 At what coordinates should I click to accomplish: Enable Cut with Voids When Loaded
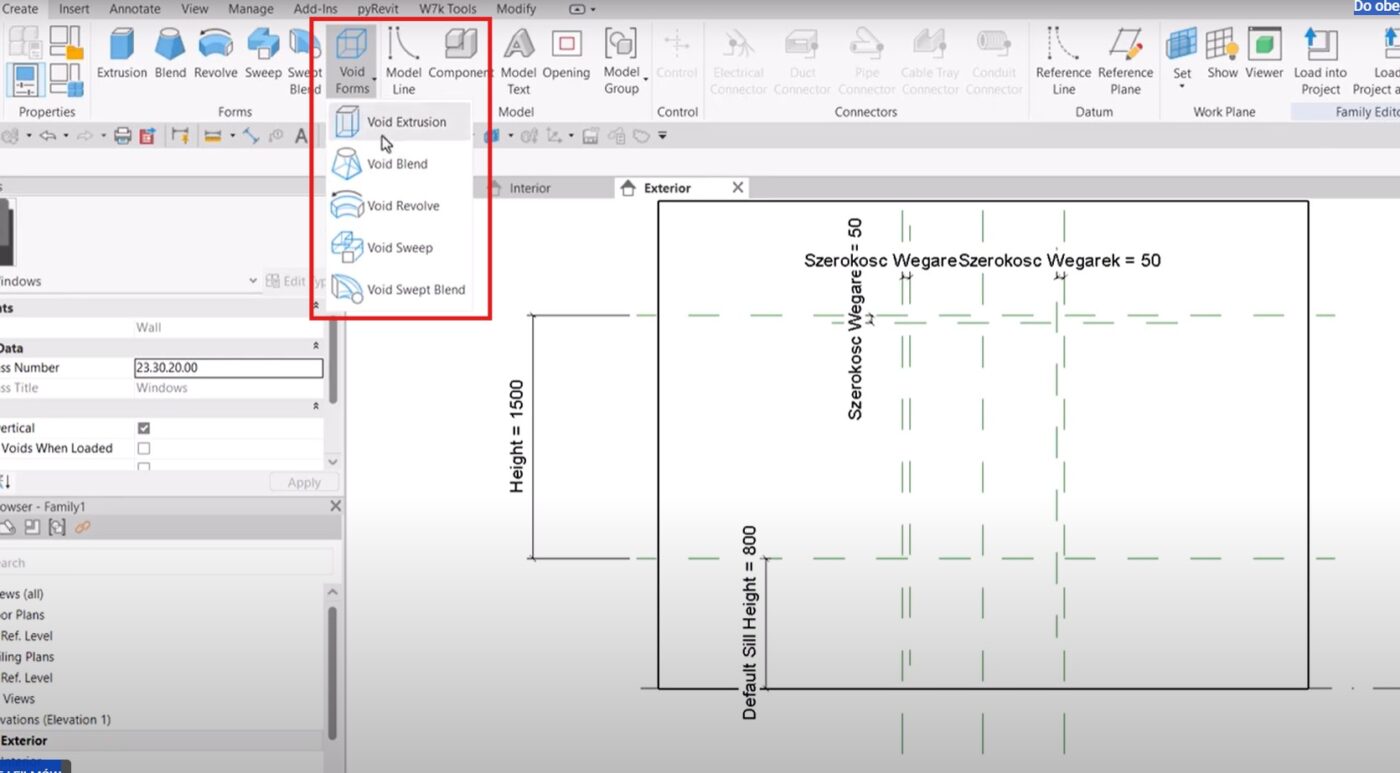pos(144,449)
